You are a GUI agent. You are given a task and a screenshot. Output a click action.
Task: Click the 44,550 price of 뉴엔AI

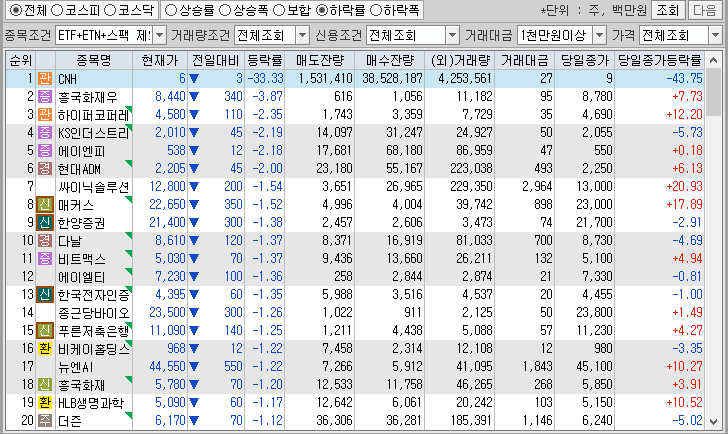point(167,367)
